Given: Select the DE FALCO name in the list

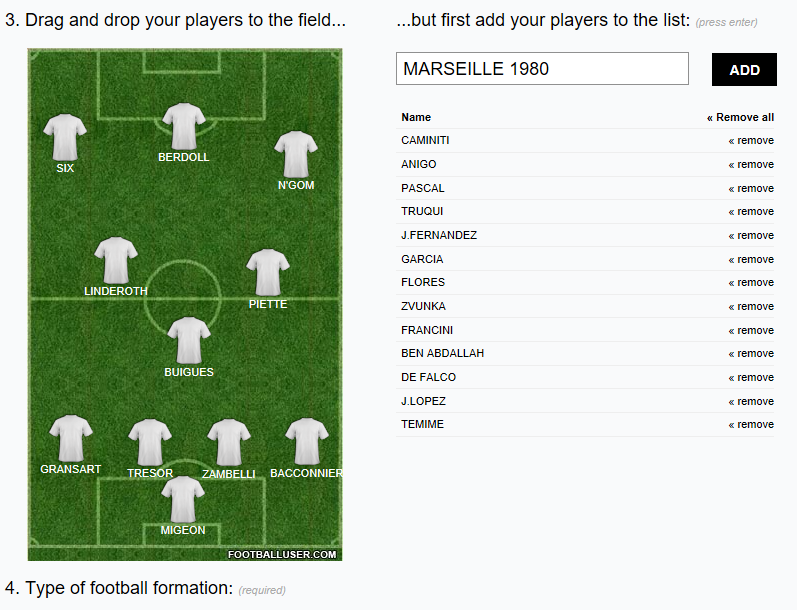Looking at the screenshot, I should tap(428, 377).
